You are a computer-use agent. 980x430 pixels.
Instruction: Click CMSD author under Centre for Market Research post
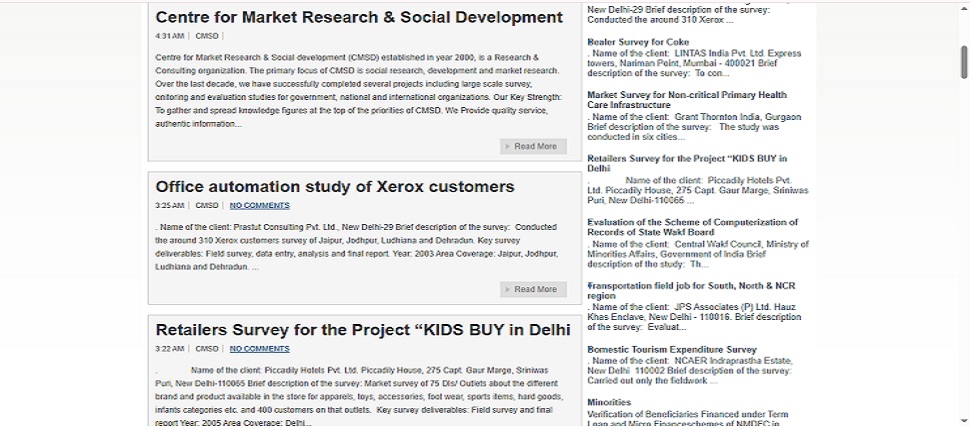pos(206,36)
